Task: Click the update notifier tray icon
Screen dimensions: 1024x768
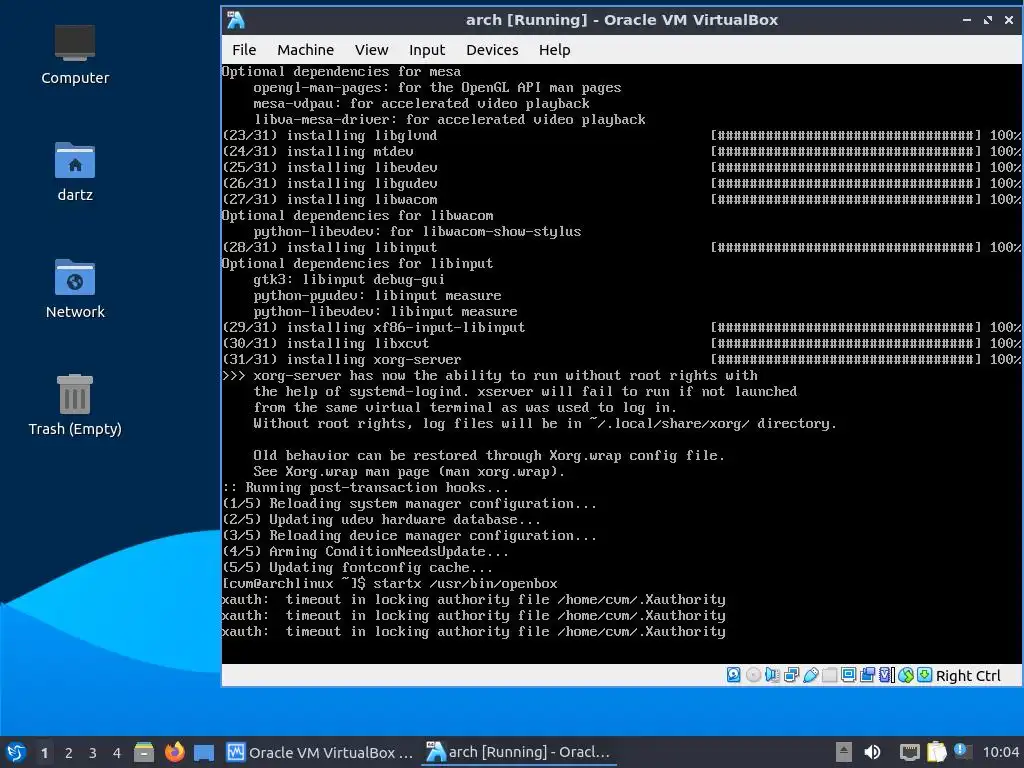Action: pyautogui.click(x=961, y=751)
